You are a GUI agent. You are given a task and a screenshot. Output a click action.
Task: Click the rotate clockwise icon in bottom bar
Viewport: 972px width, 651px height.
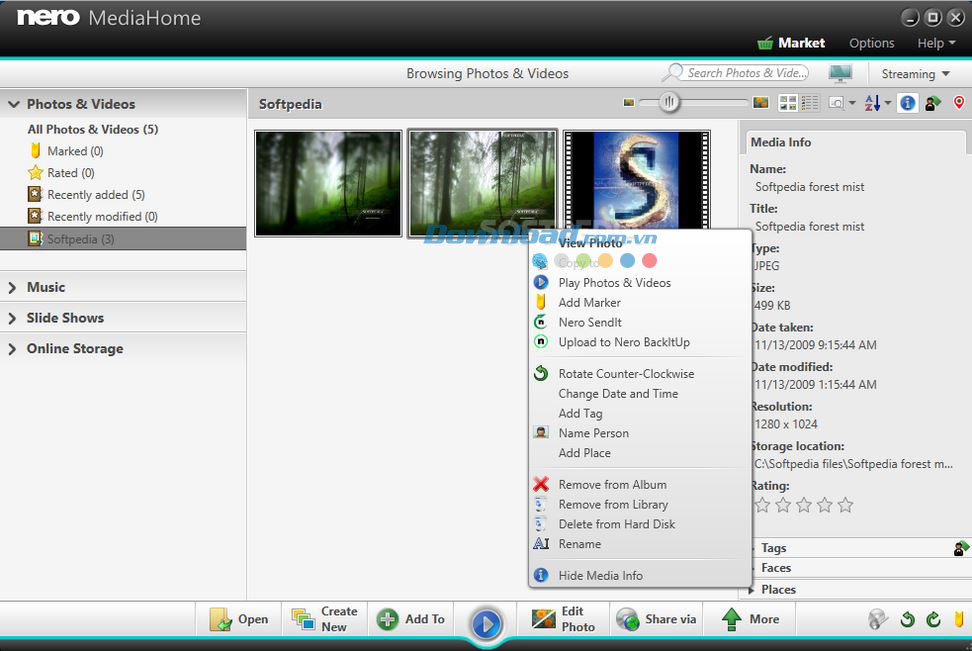pos(933,620)
